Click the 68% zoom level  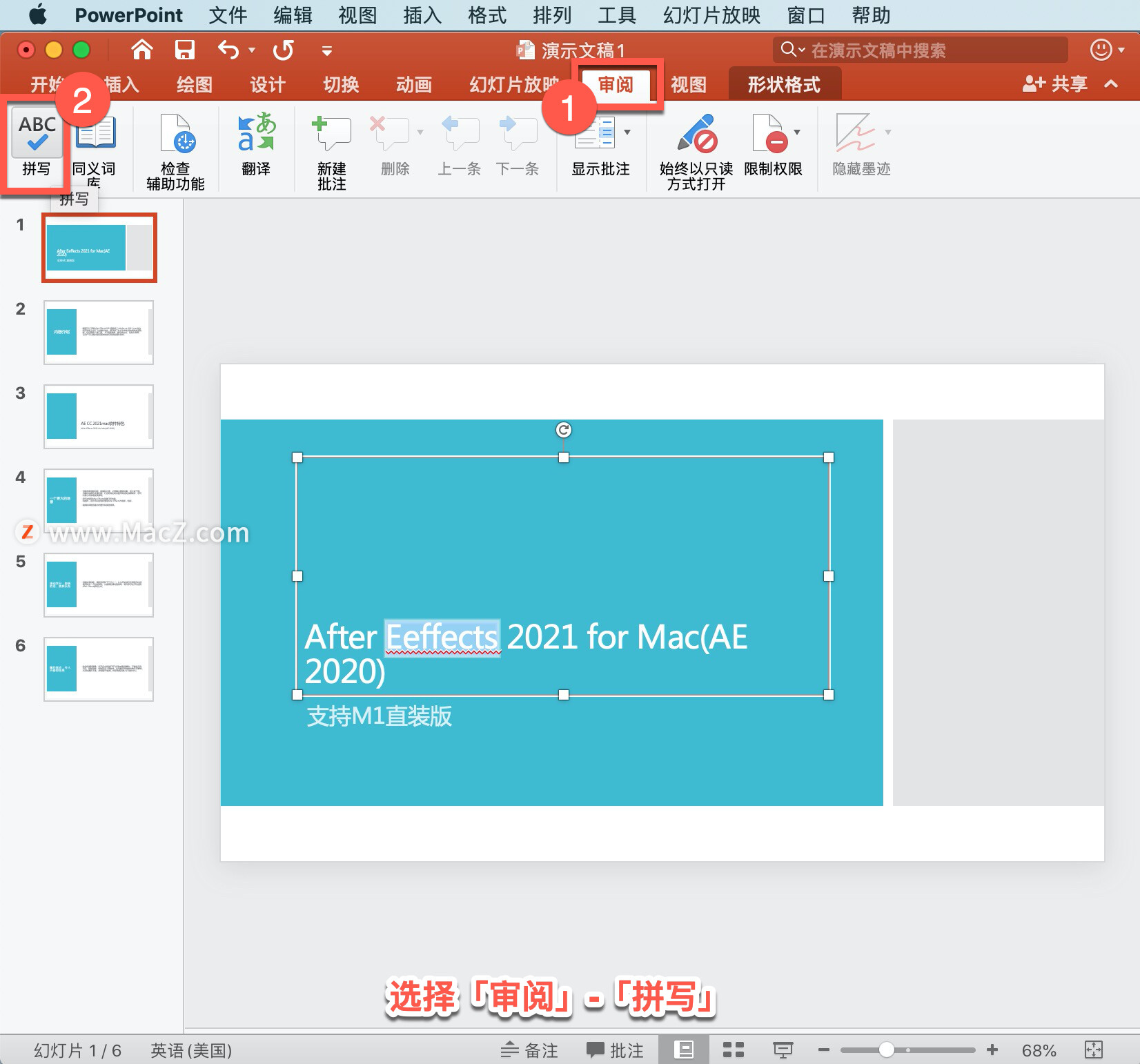(x=1039, y=1050)
